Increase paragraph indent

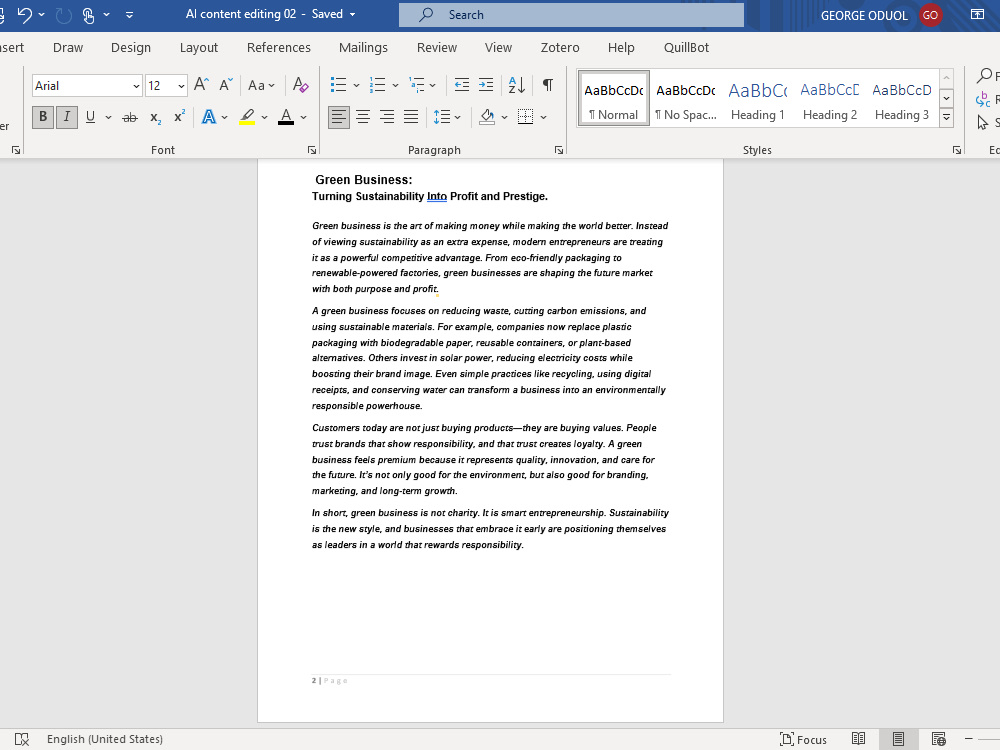(486, 85)
